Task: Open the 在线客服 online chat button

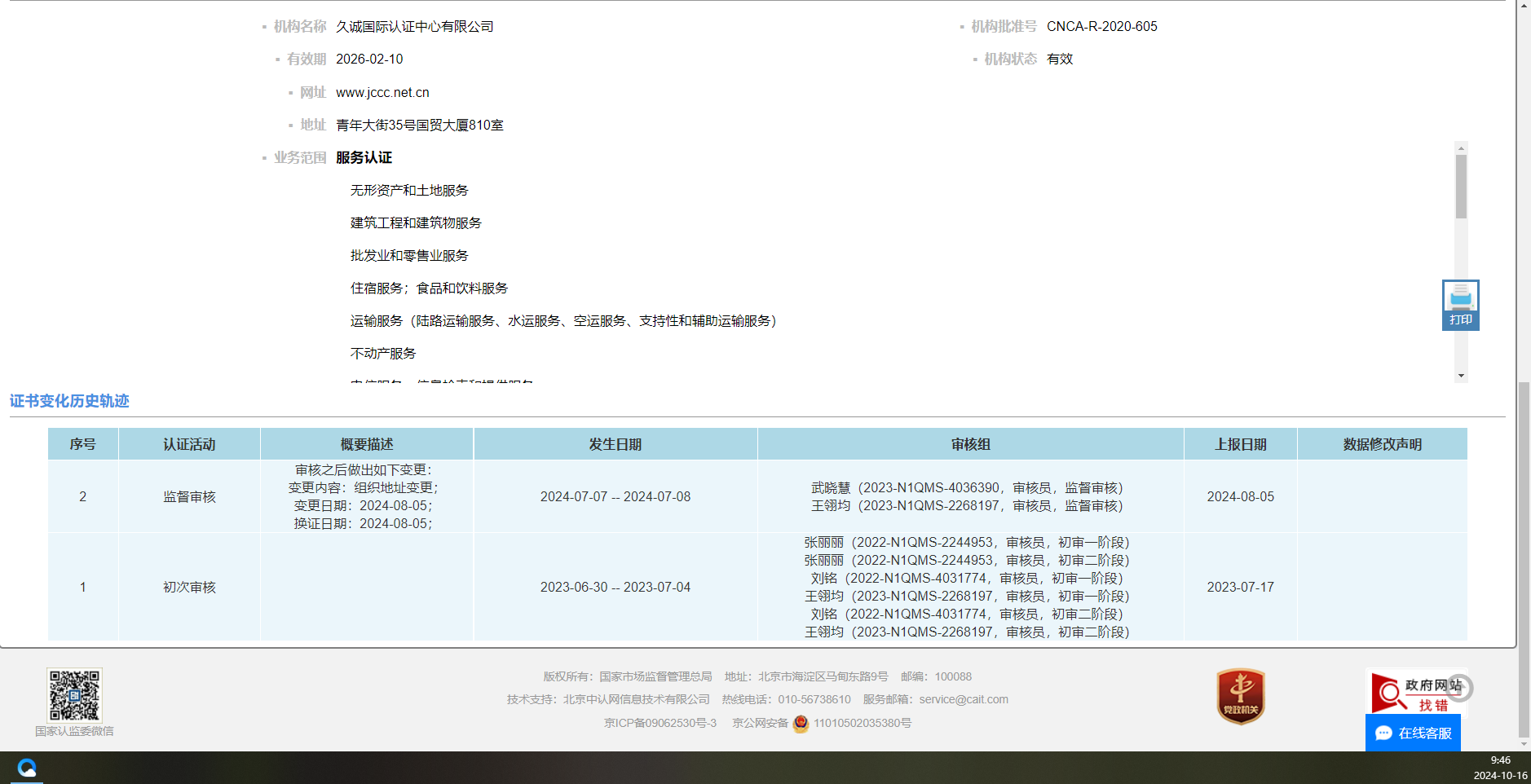Action: (1413, 733)
